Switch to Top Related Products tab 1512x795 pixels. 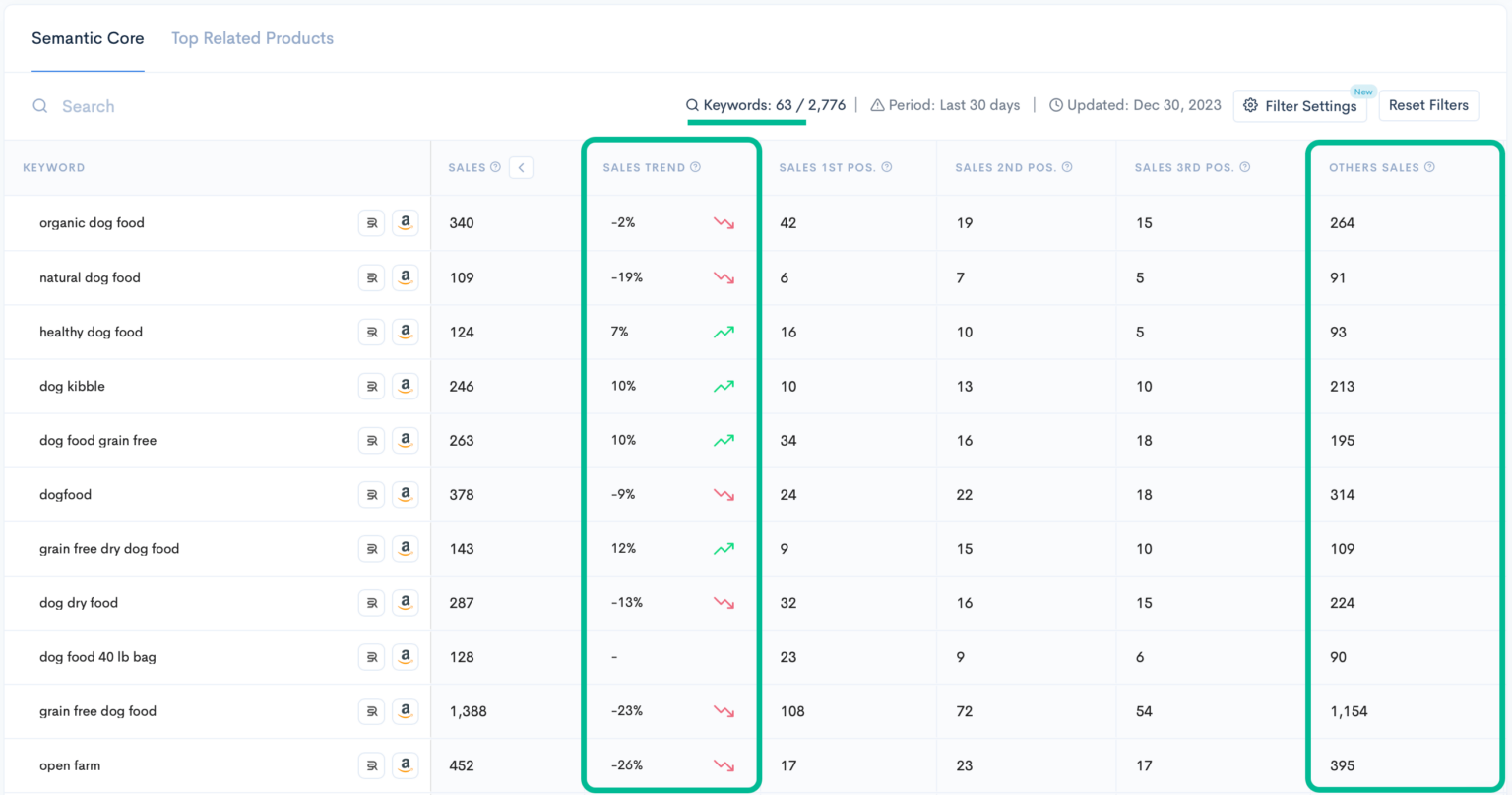252,38
